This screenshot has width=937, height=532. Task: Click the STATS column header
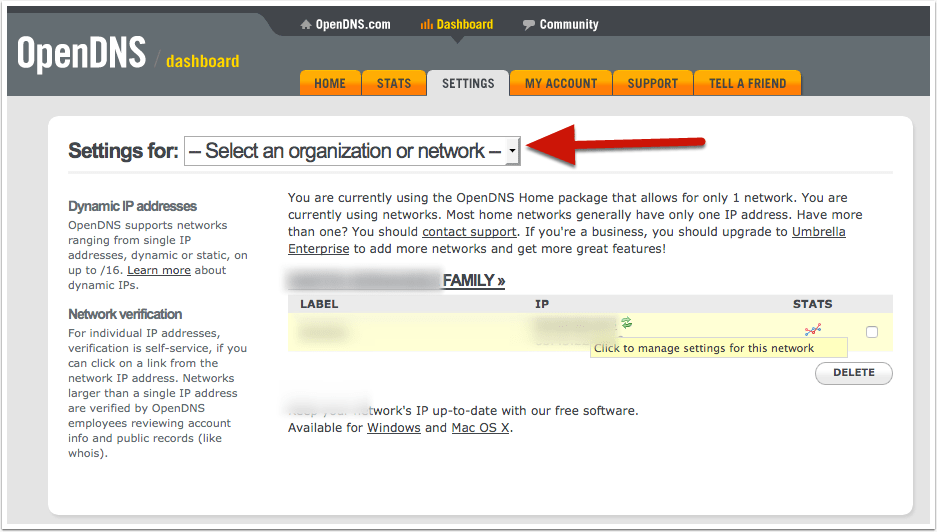[x=813, y=304]
